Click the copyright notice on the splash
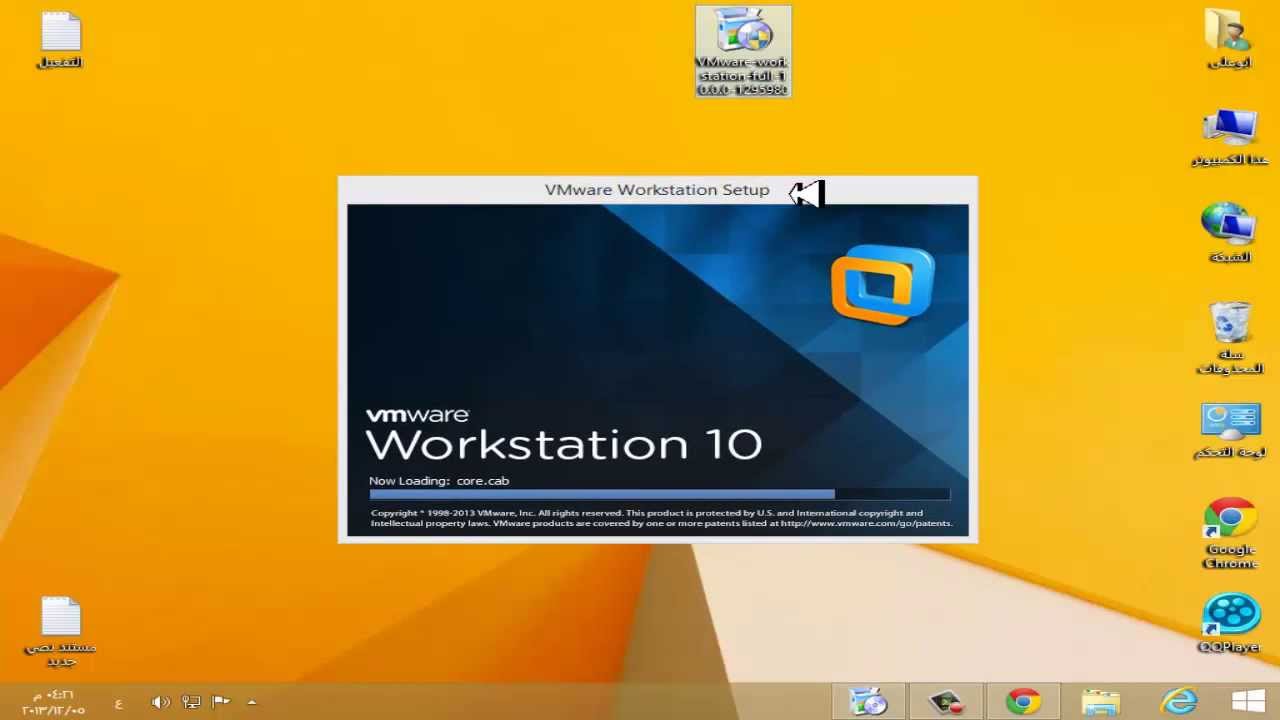This screenshot has height=720, width=1280. click(661, 518)
